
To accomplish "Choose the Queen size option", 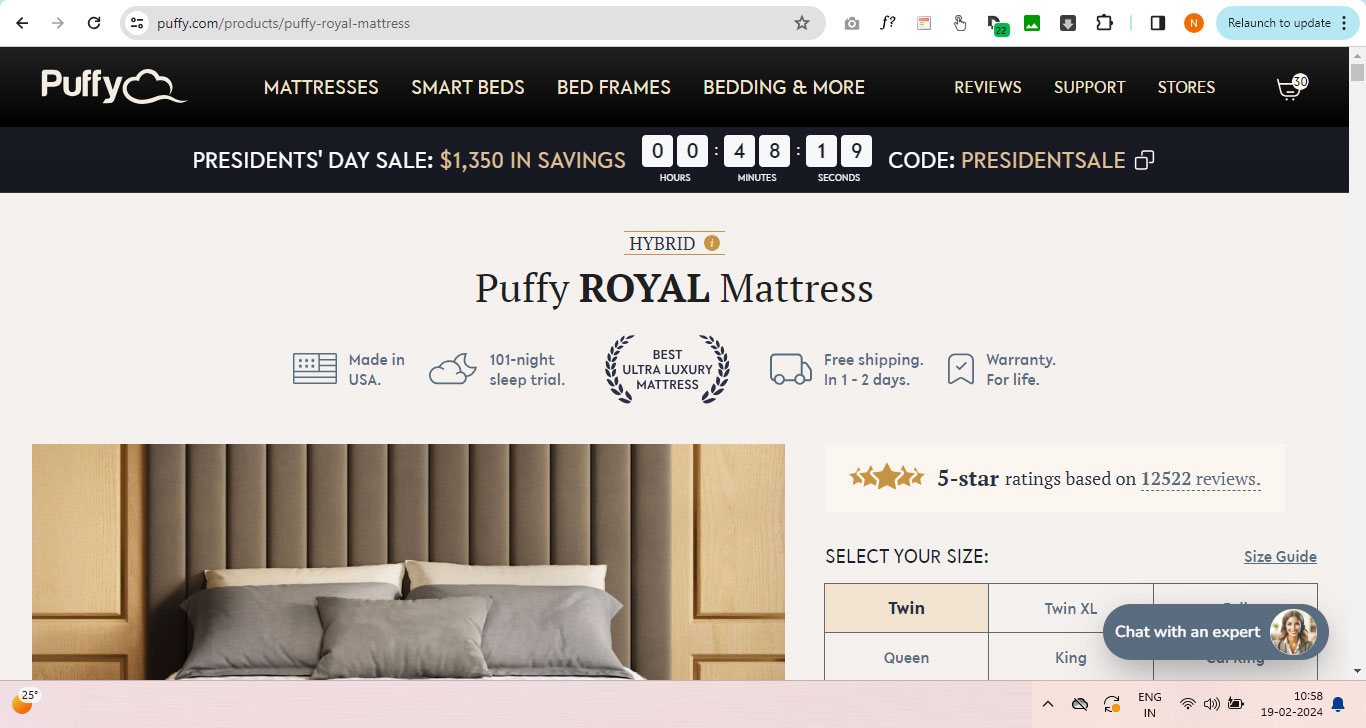I will tap(906, 658).
